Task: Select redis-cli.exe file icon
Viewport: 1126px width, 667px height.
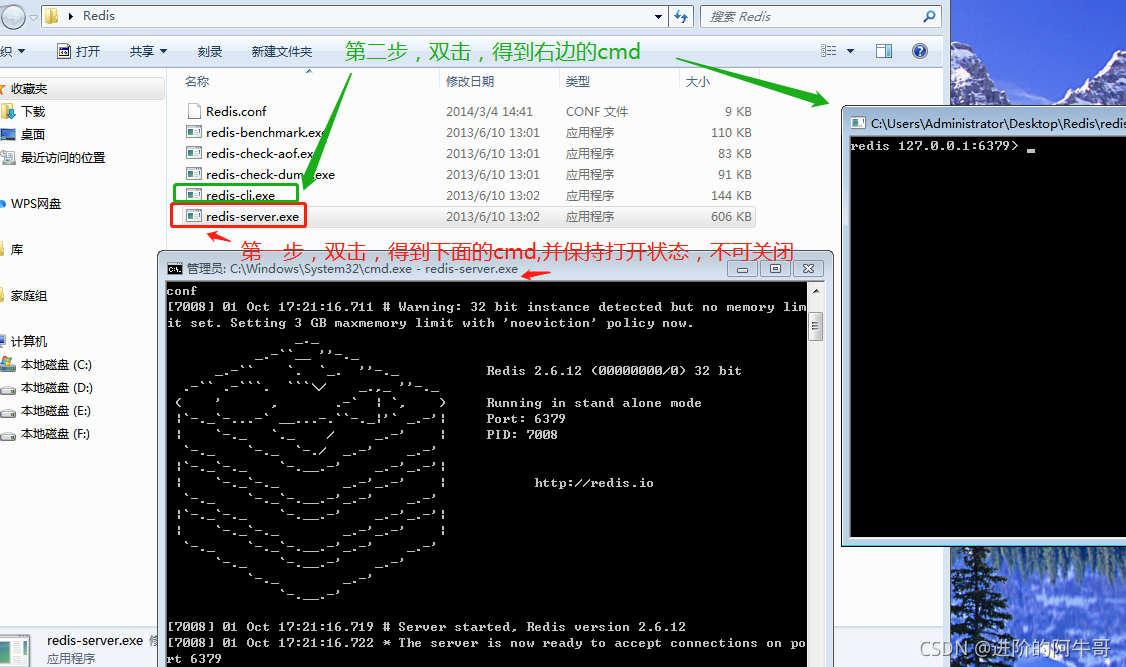Action: point(193,195)
